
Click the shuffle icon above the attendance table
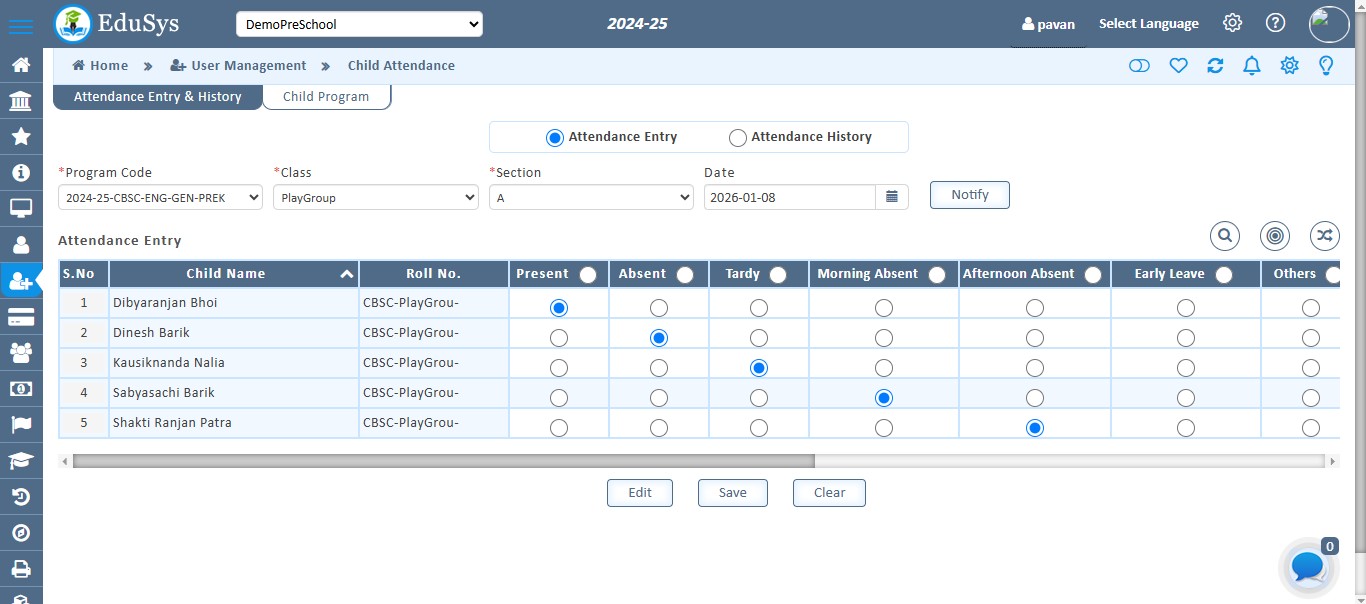1324,236
